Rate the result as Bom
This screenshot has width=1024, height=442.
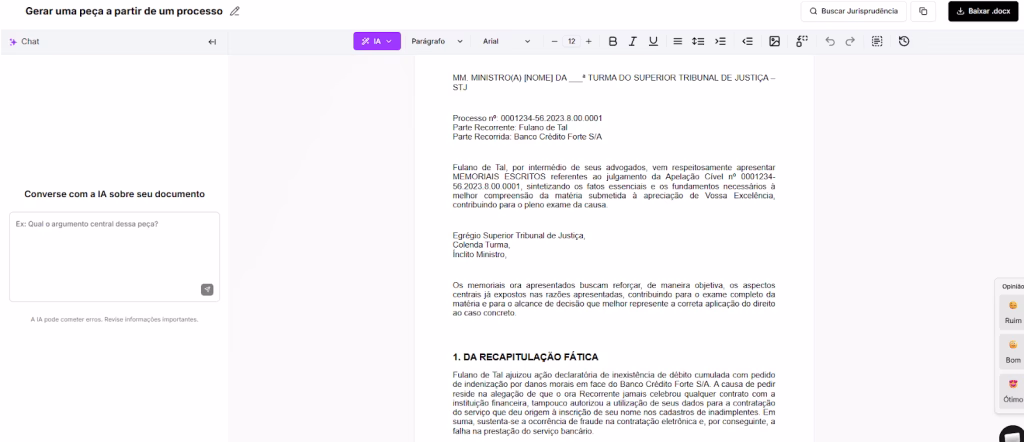coord(1012,351)
